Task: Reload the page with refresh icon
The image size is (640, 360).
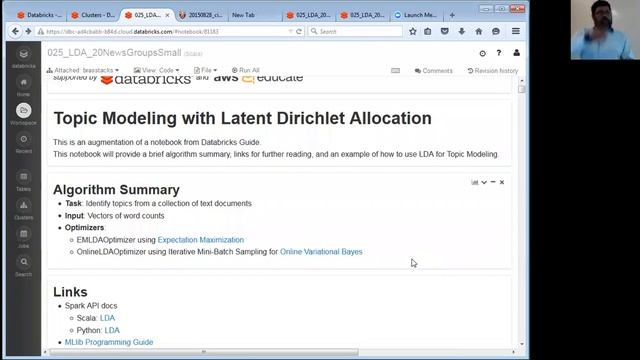Action: pyautogui.click(x=299, y=31)
